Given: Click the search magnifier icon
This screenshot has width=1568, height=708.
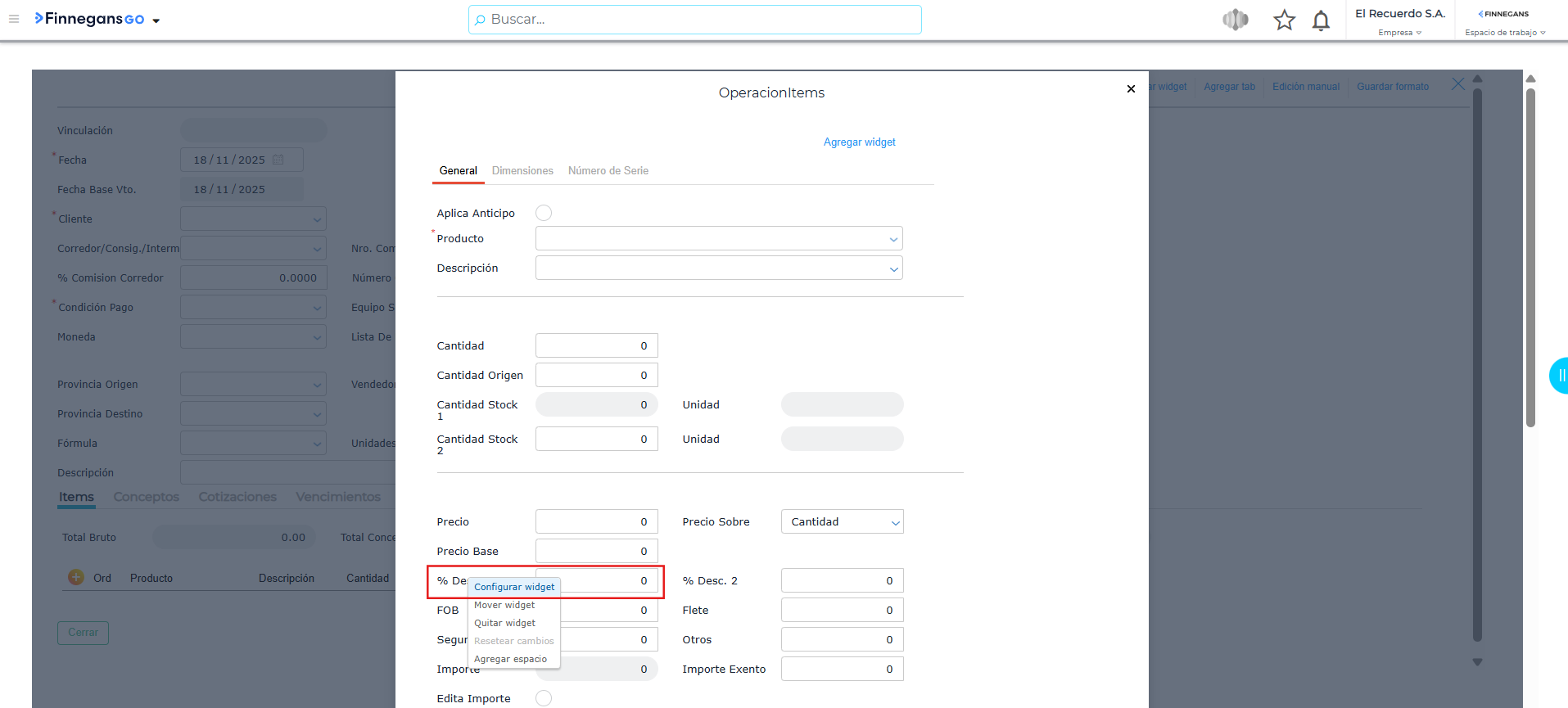Looking at the screenshot, I should (480, 20).
